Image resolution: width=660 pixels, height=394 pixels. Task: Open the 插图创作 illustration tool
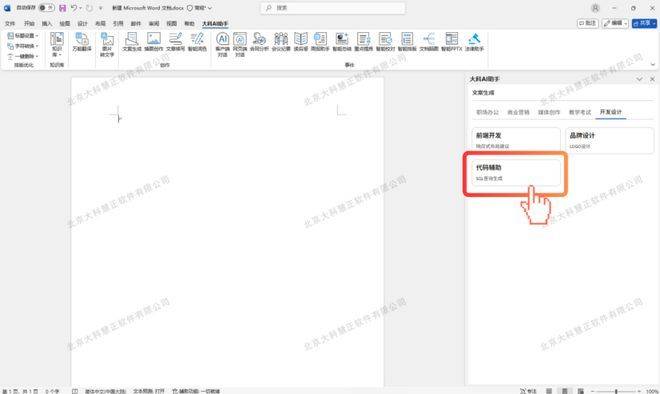[154, 42]
